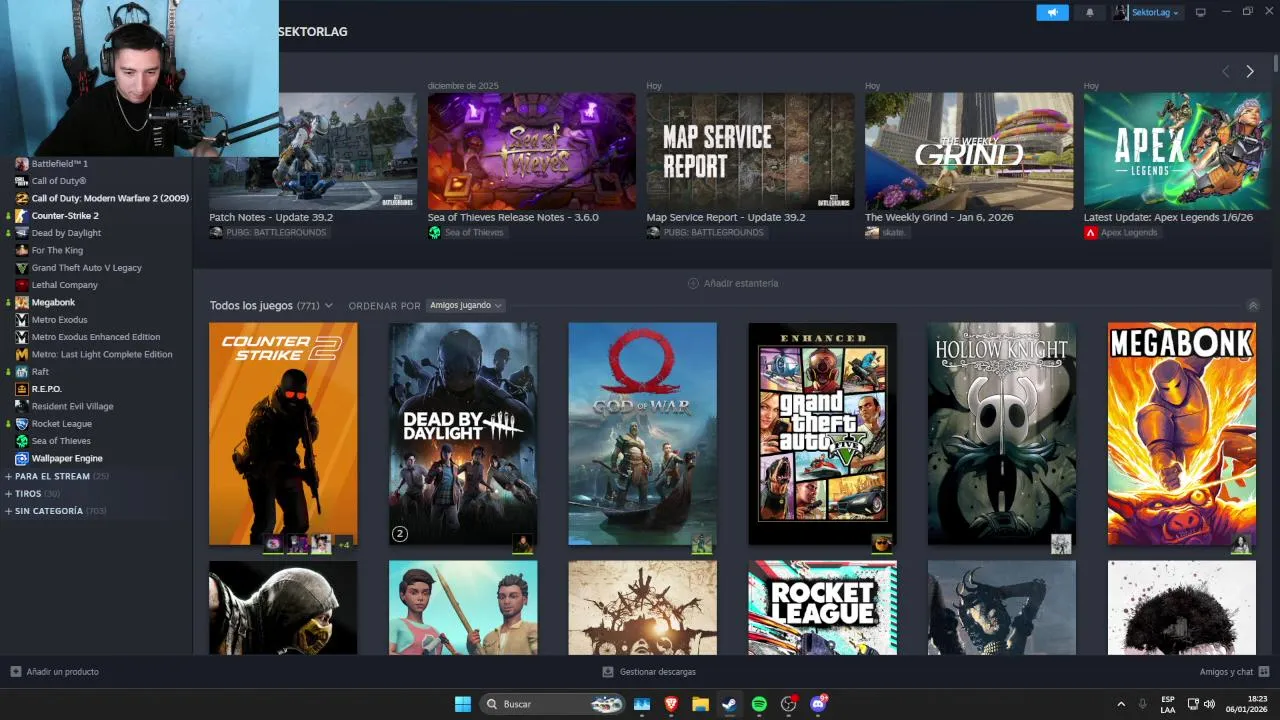The image size is (1280, 720).
Task: Click R.E.P.O. game icon in sidebar
Action: tap(22, 389)
